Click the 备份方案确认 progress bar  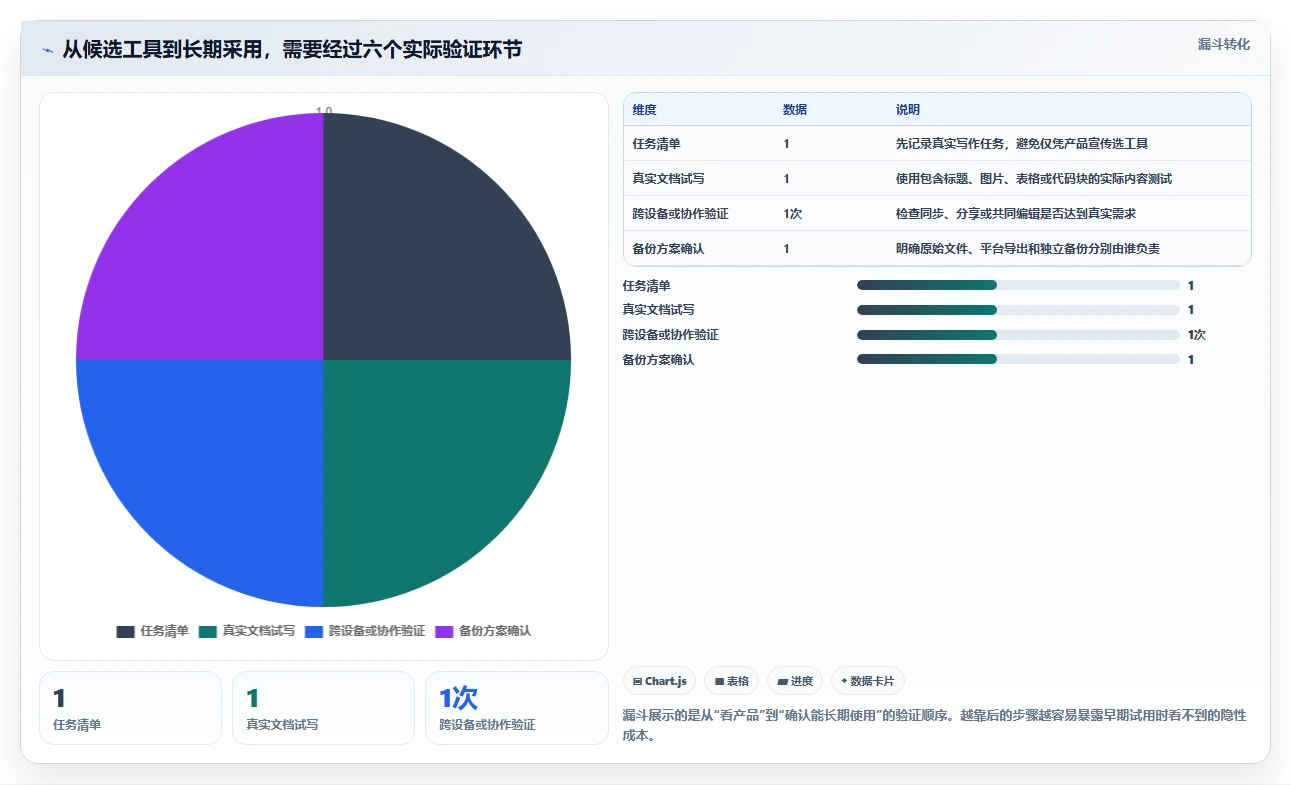pyautogui.click(x=1018, y=359)
